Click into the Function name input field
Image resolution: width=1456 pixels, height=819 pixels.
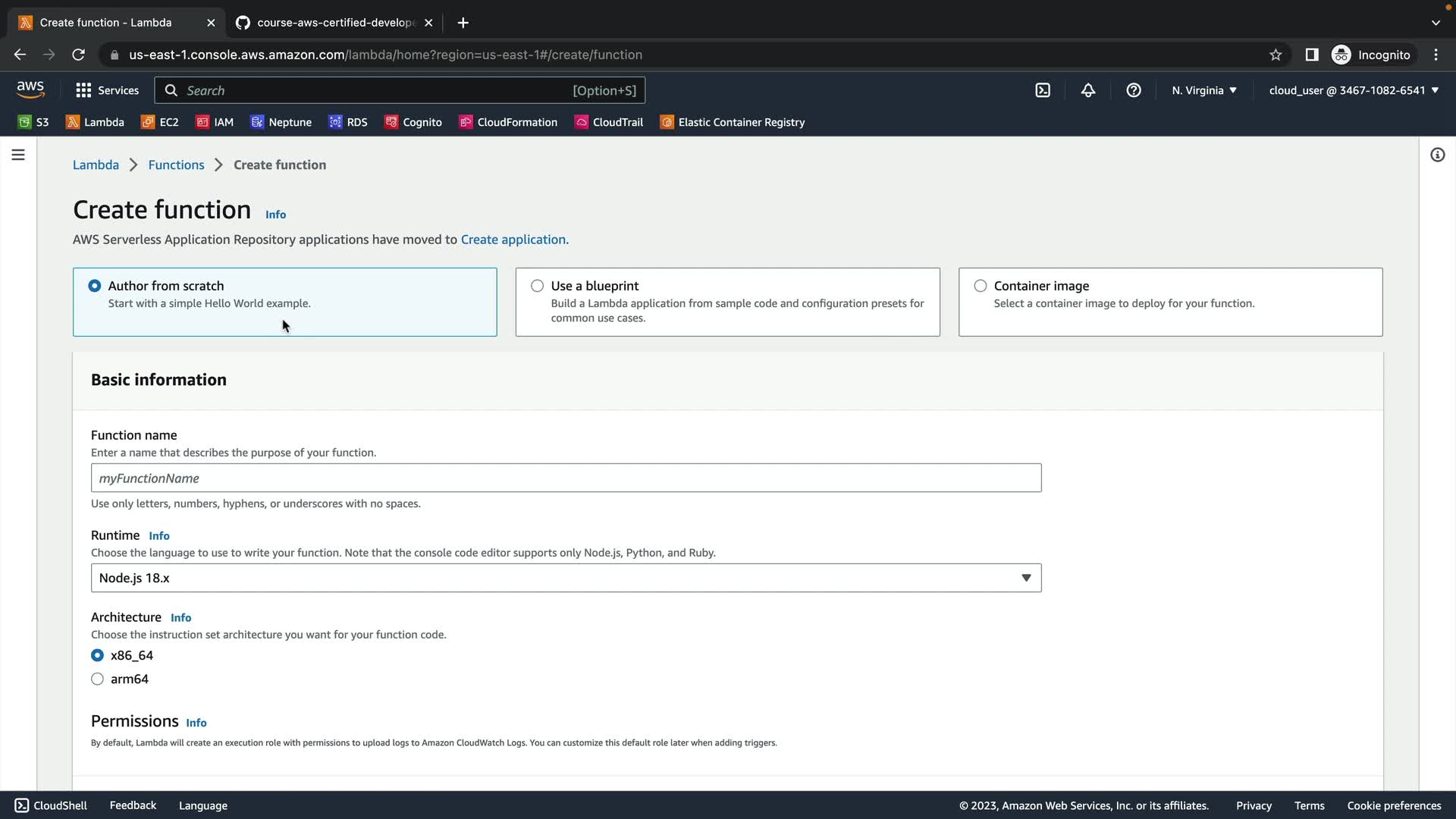[x=566, y=478]
